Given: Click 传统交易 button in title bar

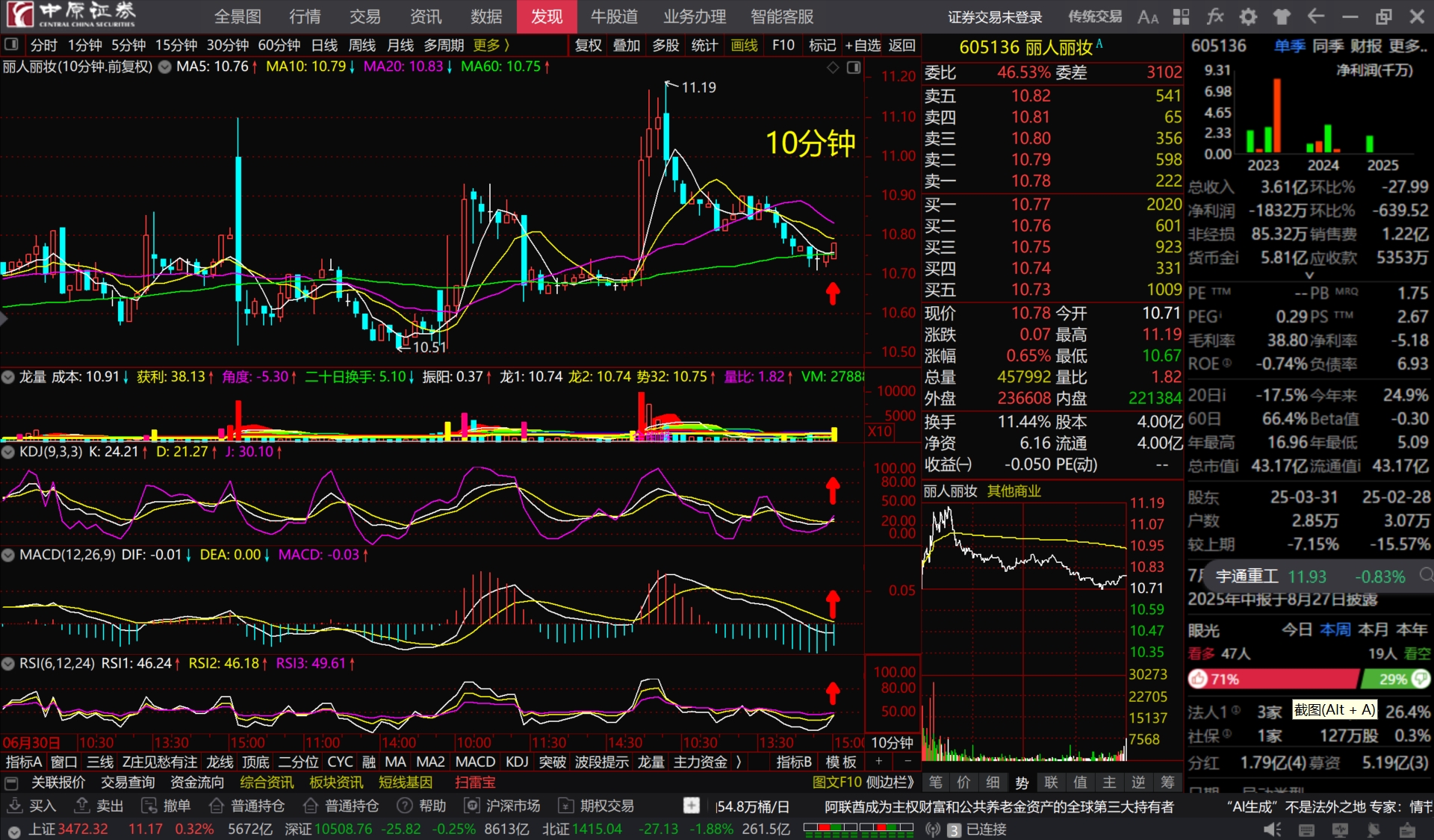Looking at the screenshot, I should [1095, 16].
